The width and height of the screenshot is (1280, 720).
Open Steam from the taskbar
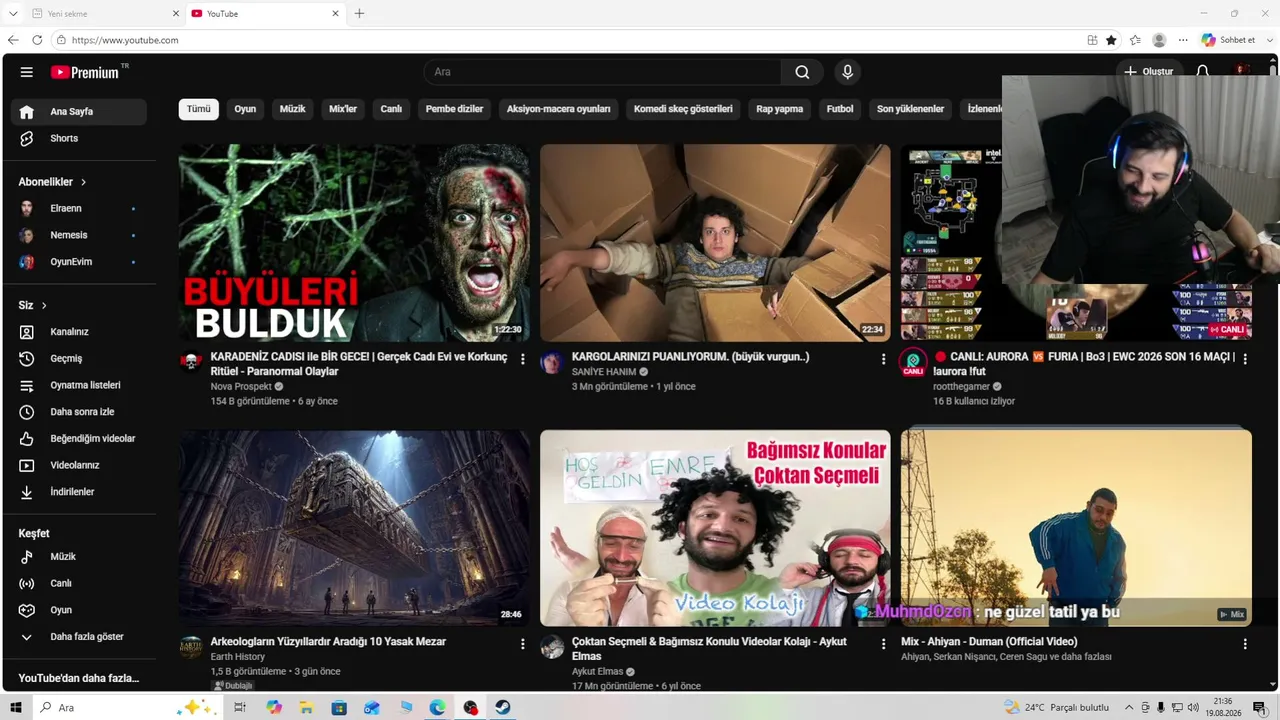[502, 707]
